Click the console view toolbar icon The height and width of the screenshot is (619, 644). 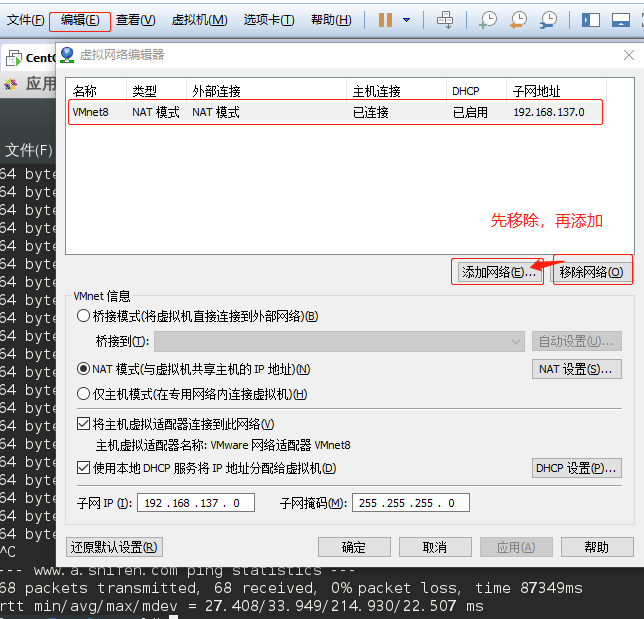(x=621, y=20)
